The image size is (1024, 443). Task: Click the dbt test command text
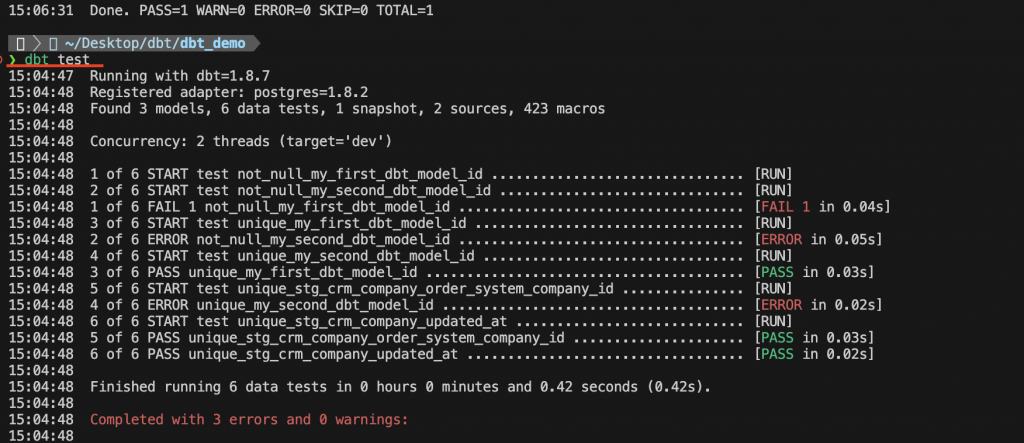[x=57, y=60]
